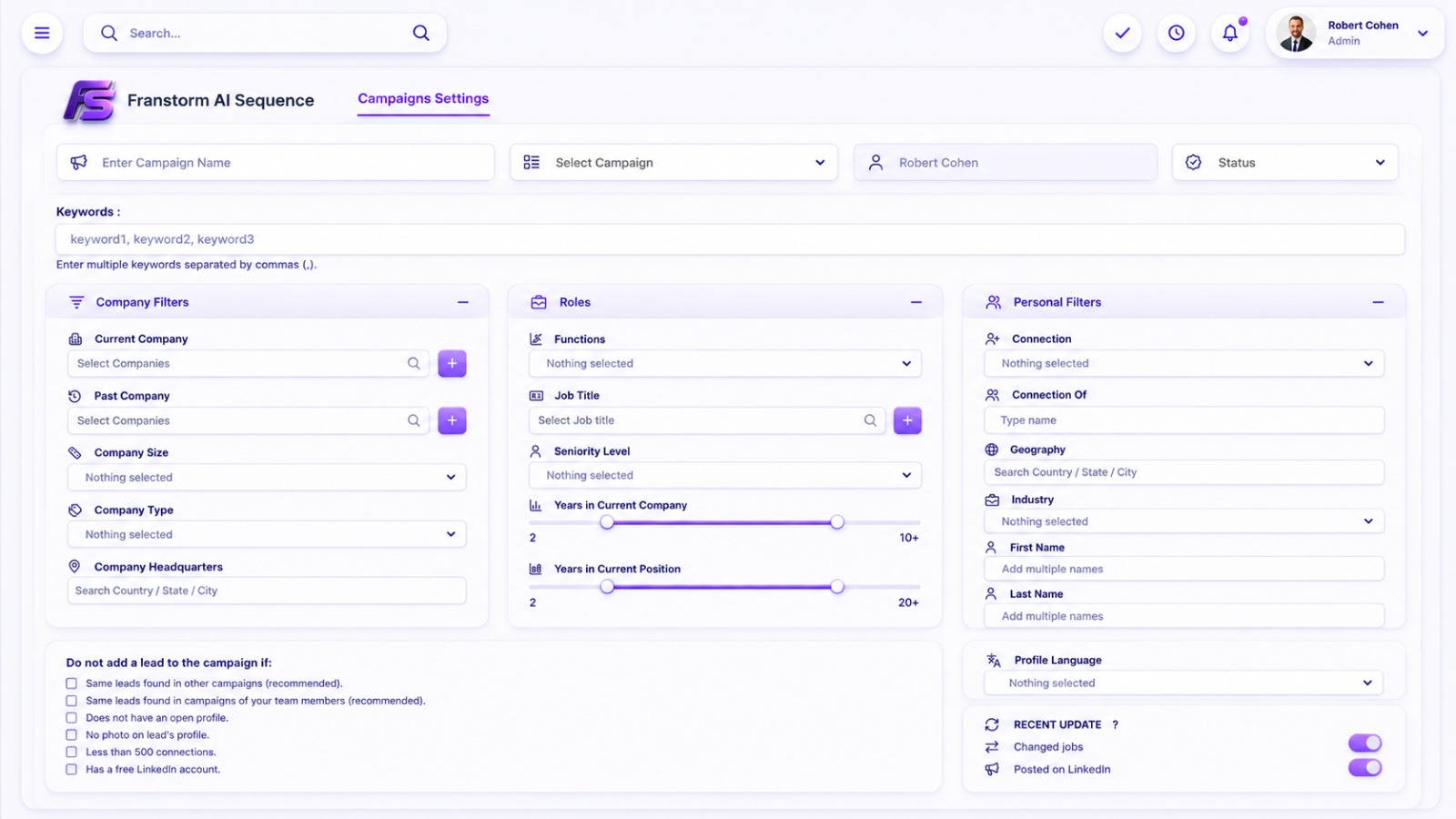Check No photo on lead's profile

click(71, 734)
